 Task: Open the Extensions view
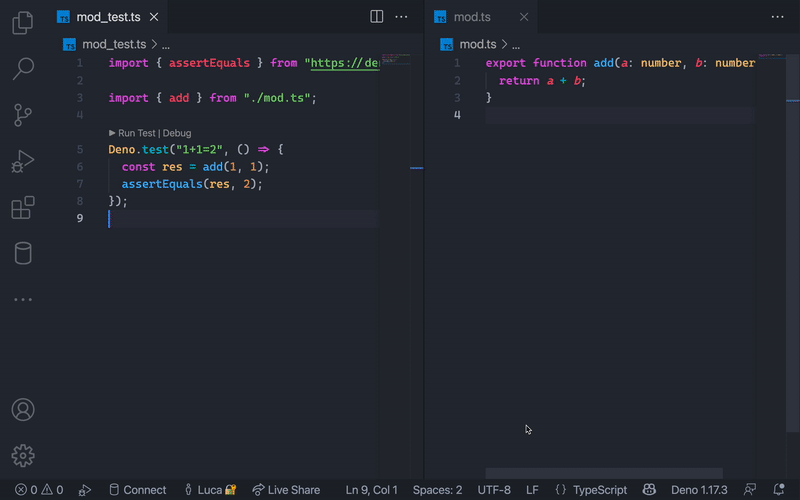point(22,207)
